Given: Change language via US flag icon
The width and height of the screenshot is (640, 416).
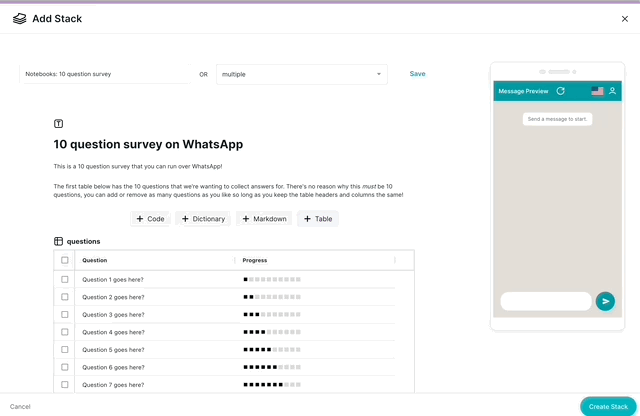Looking at the screenshot, I should pos(597,91).
